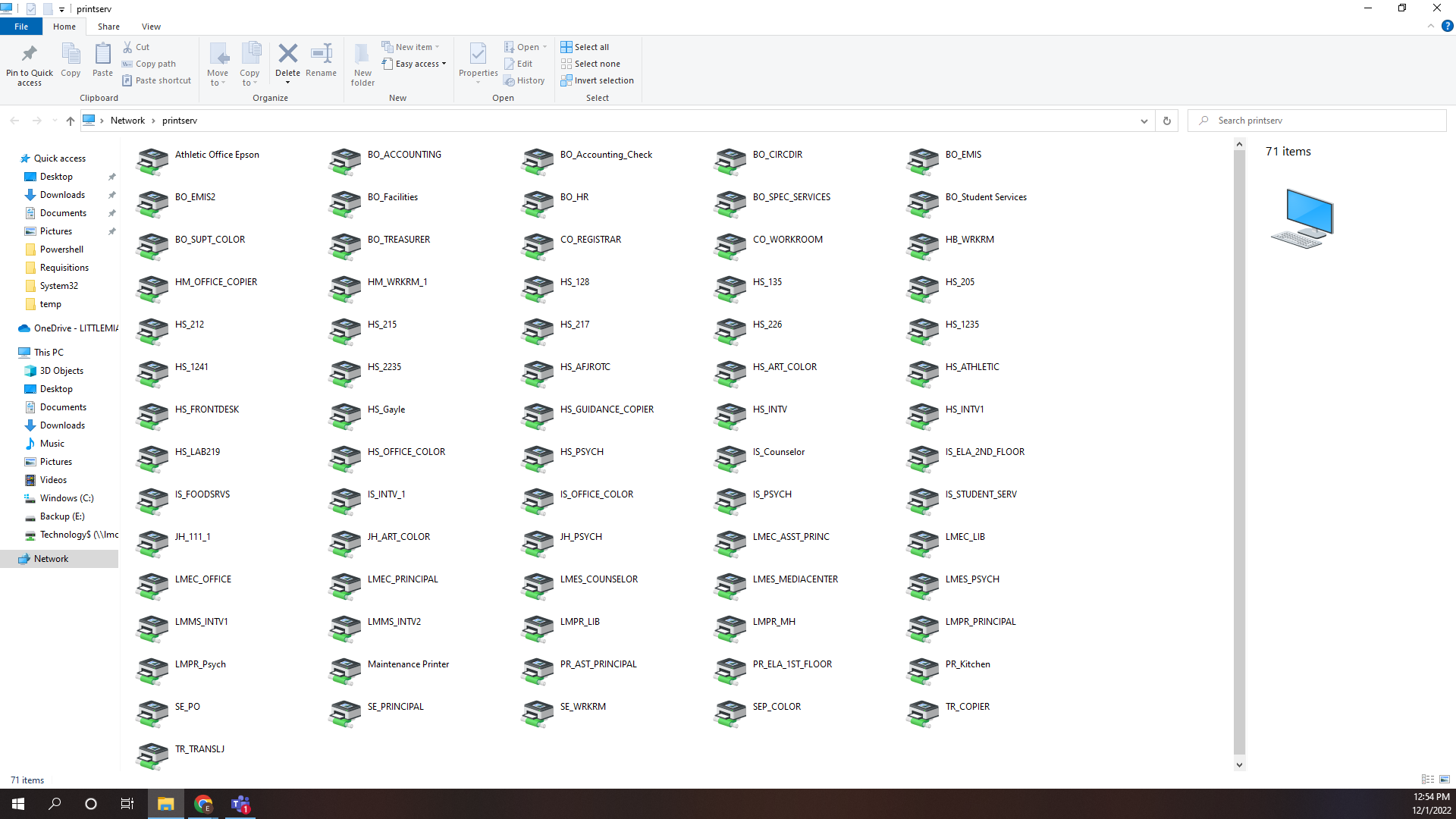Click Network in the address breadcrumb
The width and height of the screenshot is (1456, 819).
pos(127,121)
